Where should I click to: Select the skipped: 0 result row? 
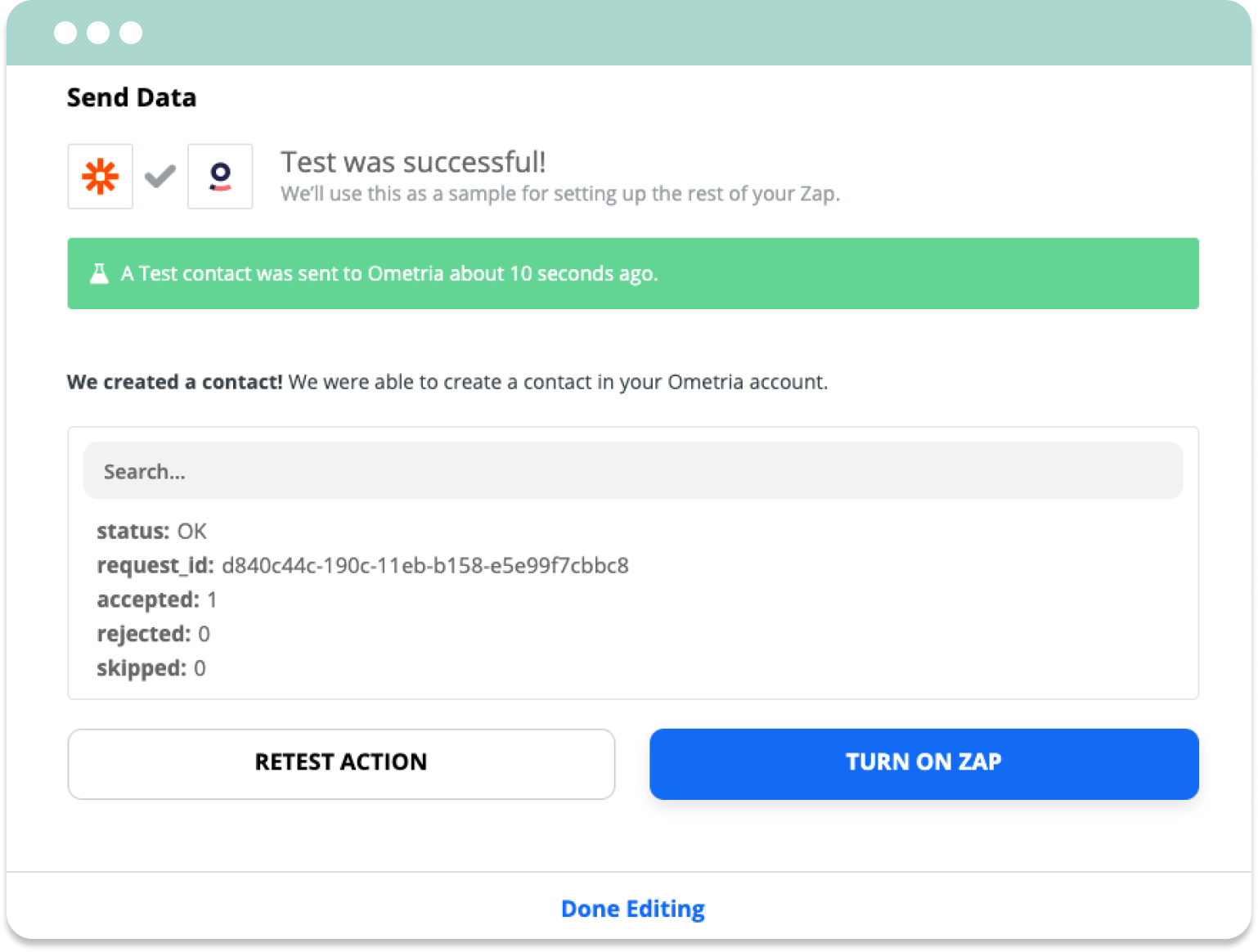click(x=151, y=668)
